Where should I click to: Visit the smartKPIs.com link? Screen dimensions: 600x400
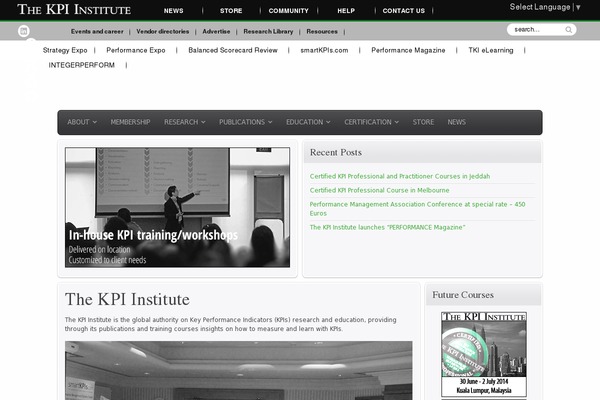(x=324, y=50)
